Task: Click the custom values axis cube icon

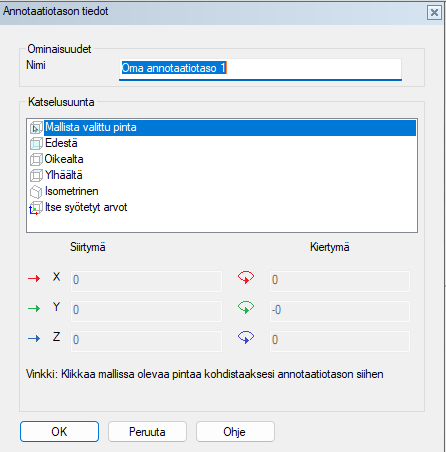Action: tap(36, 208)
